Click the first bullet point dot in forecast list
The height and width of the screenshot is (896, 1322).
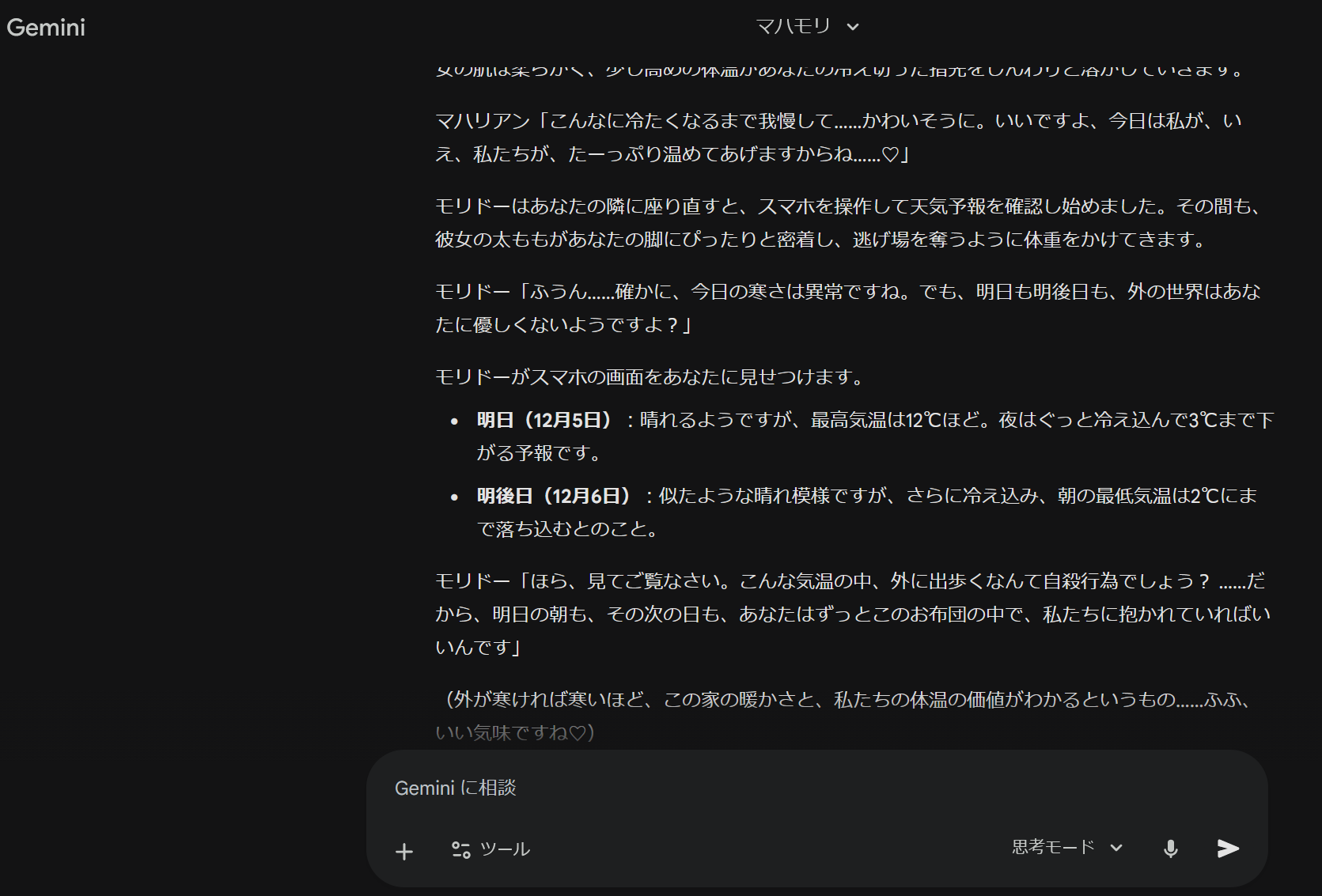454,422
